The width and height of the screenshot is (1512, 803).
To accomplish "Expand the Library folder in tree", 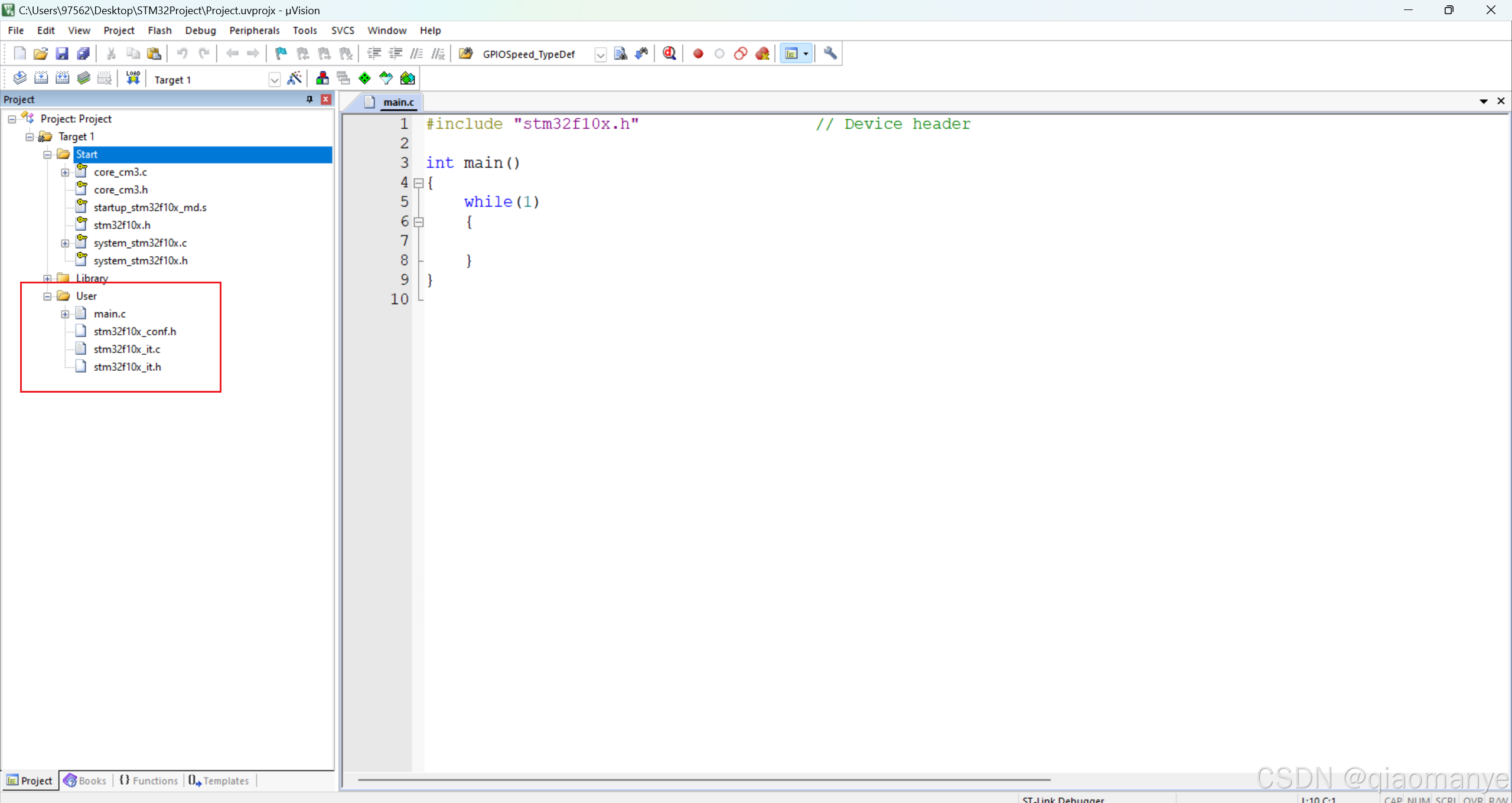I will click(x=47, y=278).
